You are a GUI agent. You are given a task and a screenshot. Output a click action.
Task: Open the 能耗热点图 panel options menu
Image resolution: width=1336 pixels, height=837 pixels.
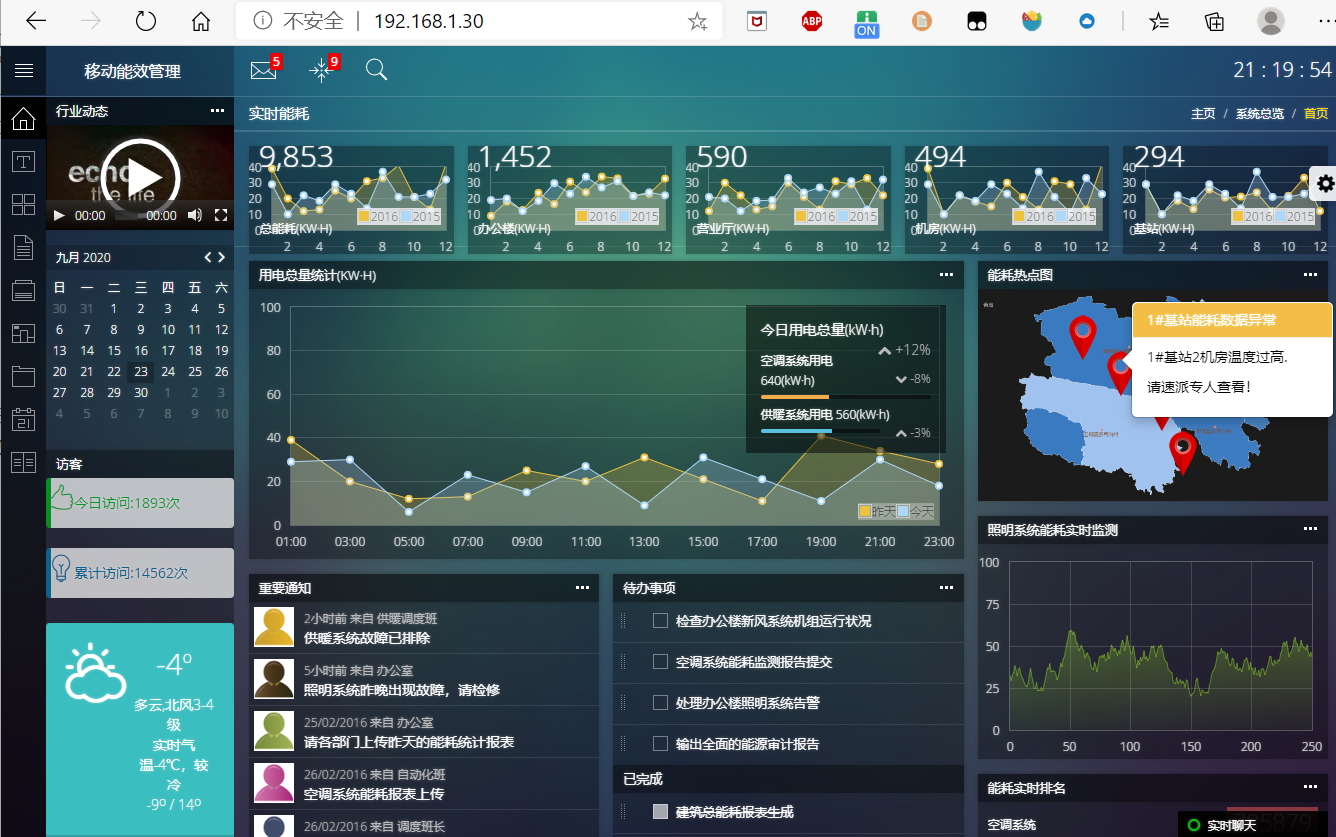pyautogui.click(x=1310, y=274)
